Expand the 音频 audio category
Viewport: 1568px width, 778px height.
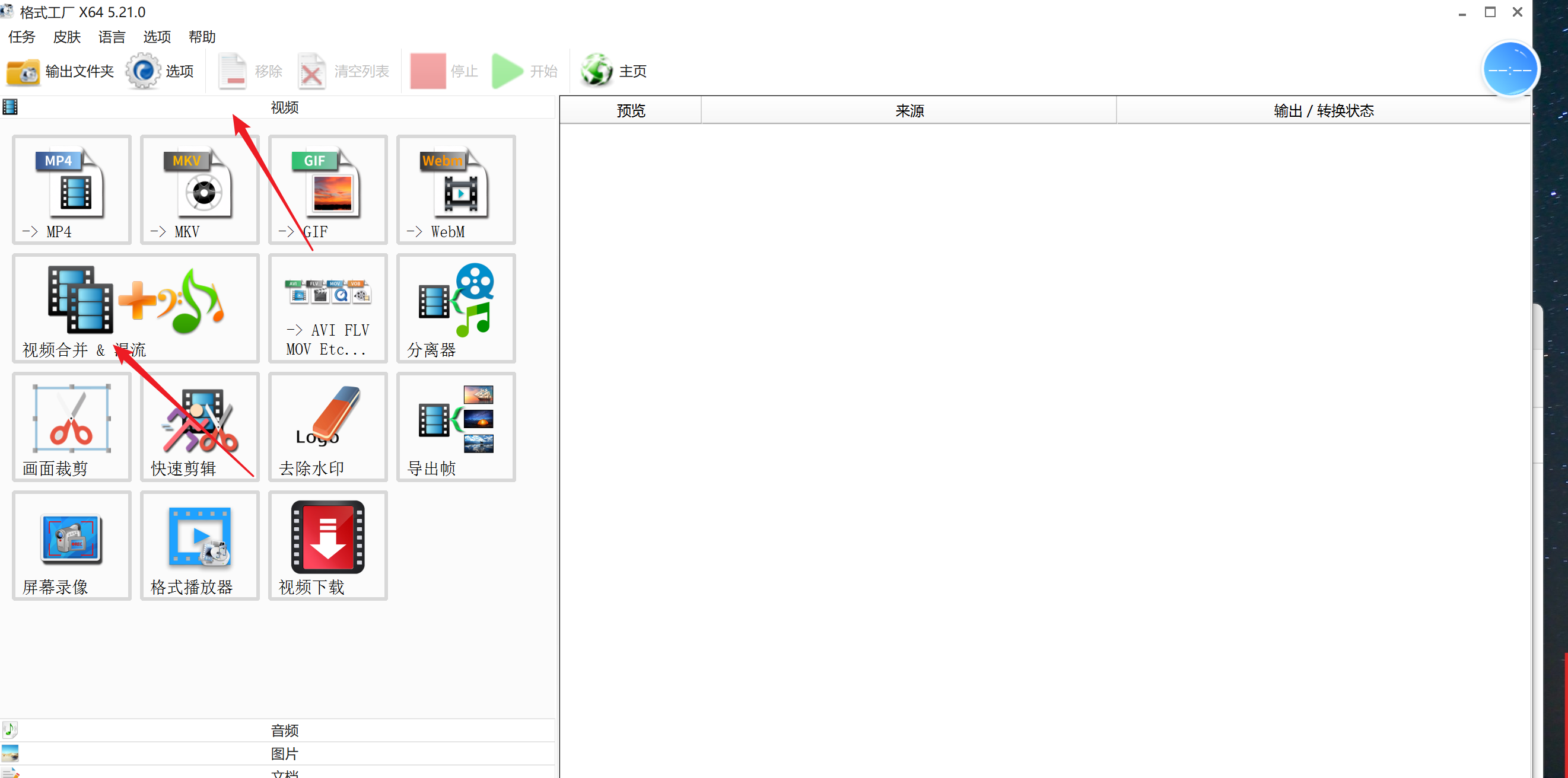pos(284,730)
